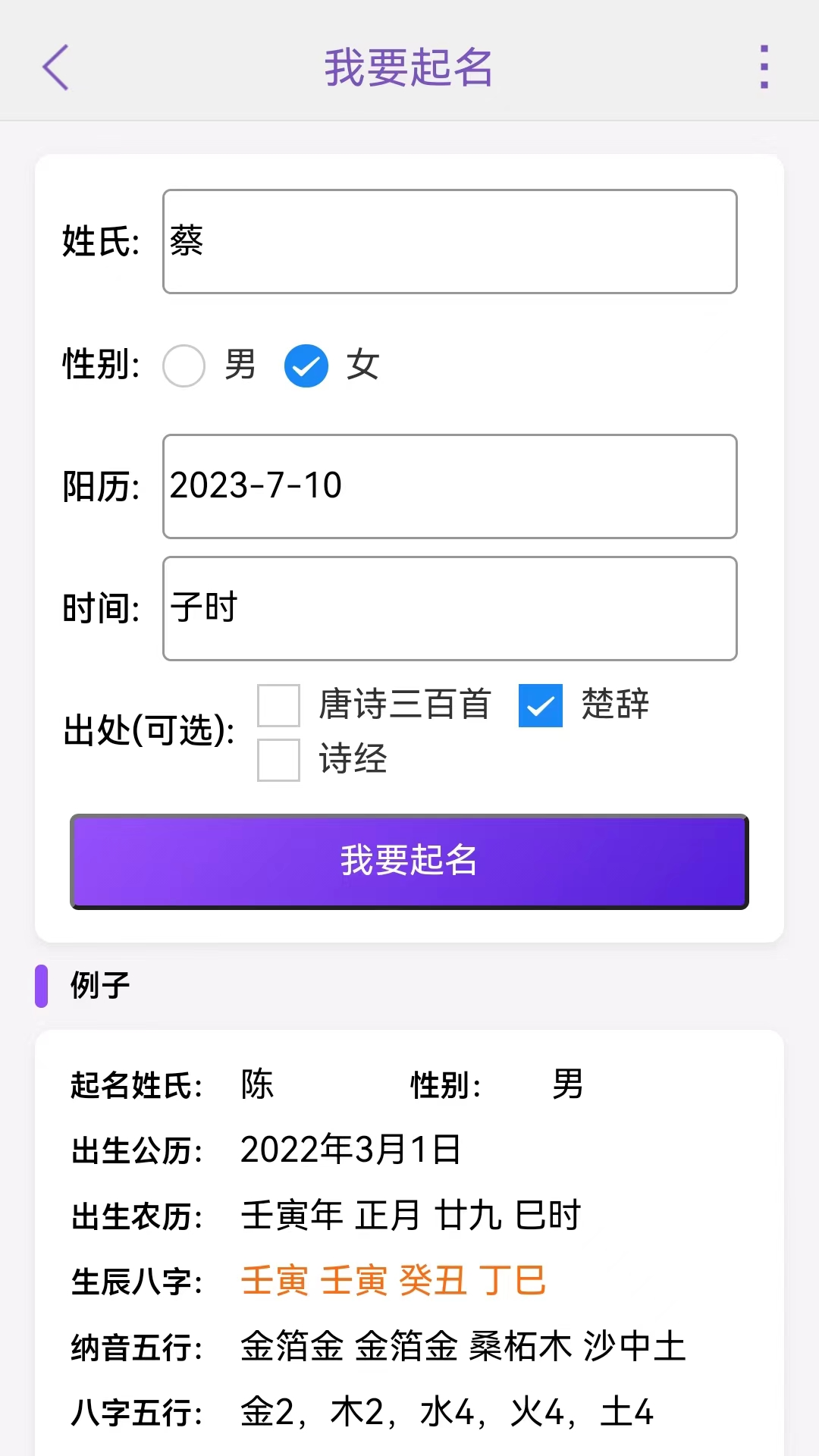
Task: Tap the 诗经 label text
Action: coord(353,759)
